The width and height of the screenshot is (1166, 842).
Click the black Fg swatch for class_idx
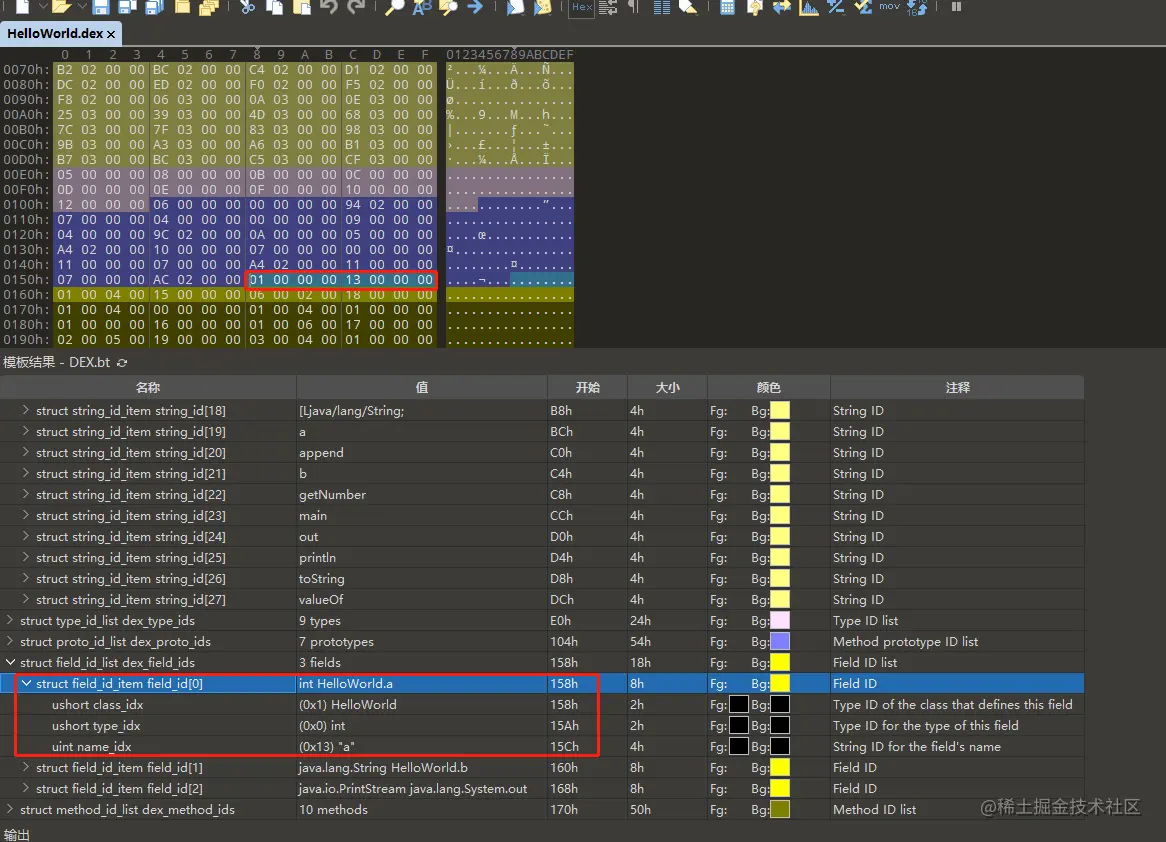tap(739, 704)
